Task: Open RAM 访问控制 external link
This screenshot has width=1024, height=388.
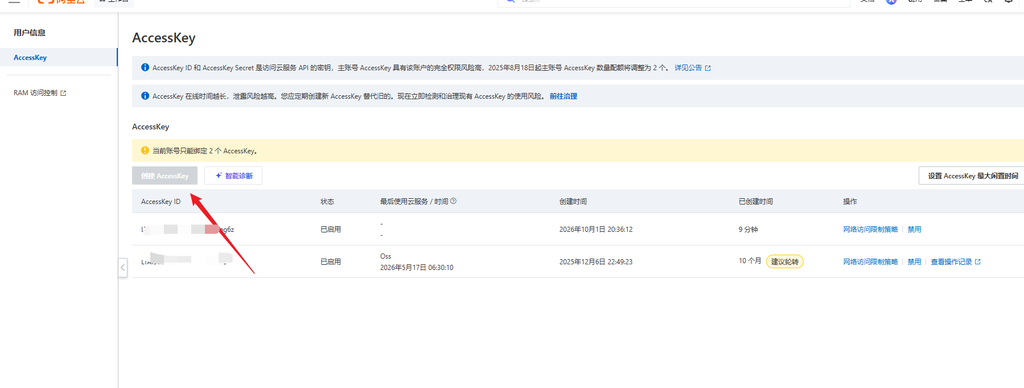Action: pos(40,93)
